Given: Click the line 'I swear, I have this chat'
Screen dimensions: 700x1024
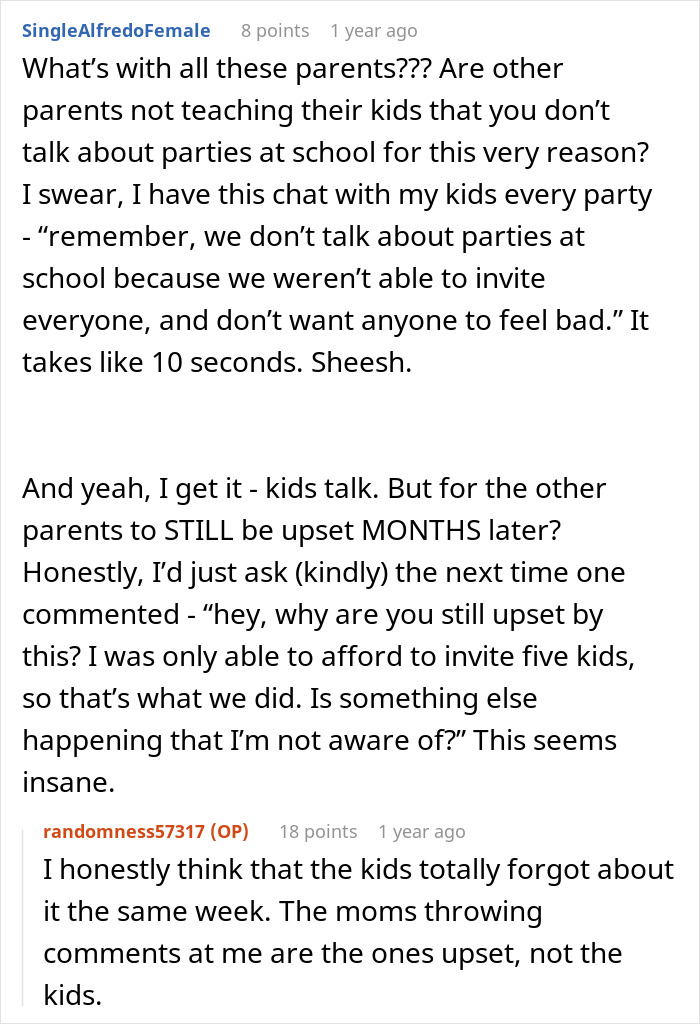Looking at the screenshot, I should [x=336, y=195].
